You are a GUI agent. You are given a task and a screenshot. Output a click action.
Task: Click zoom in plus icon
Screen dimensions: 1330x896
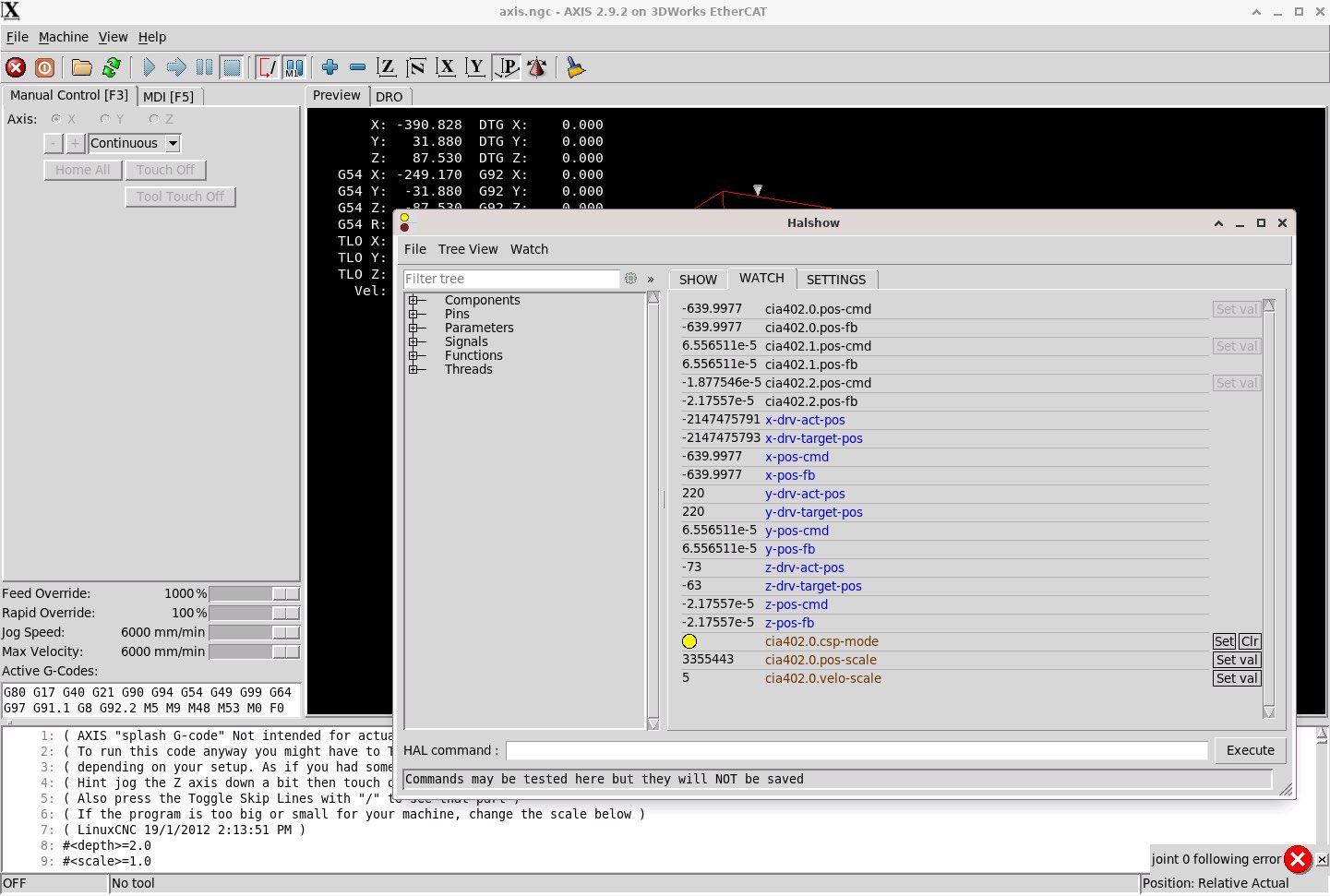[330, 67]
